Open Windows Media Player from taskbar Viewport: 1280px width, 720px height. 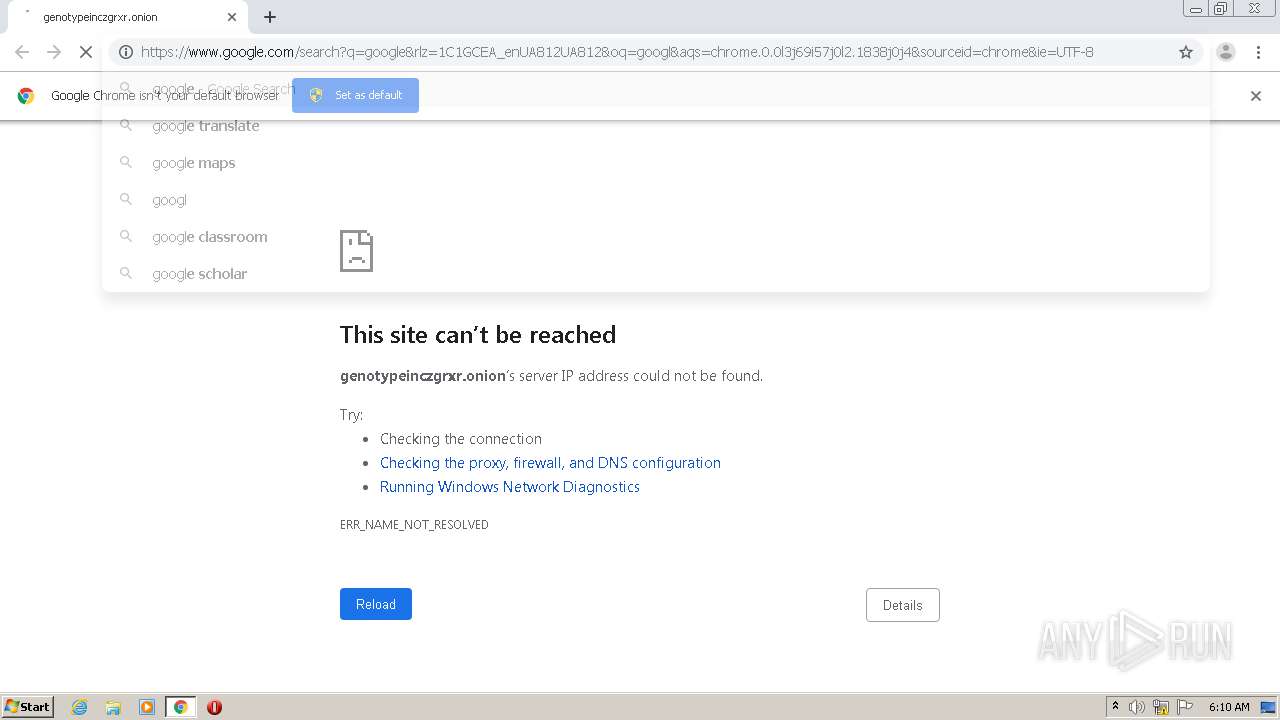click(147, 707)
